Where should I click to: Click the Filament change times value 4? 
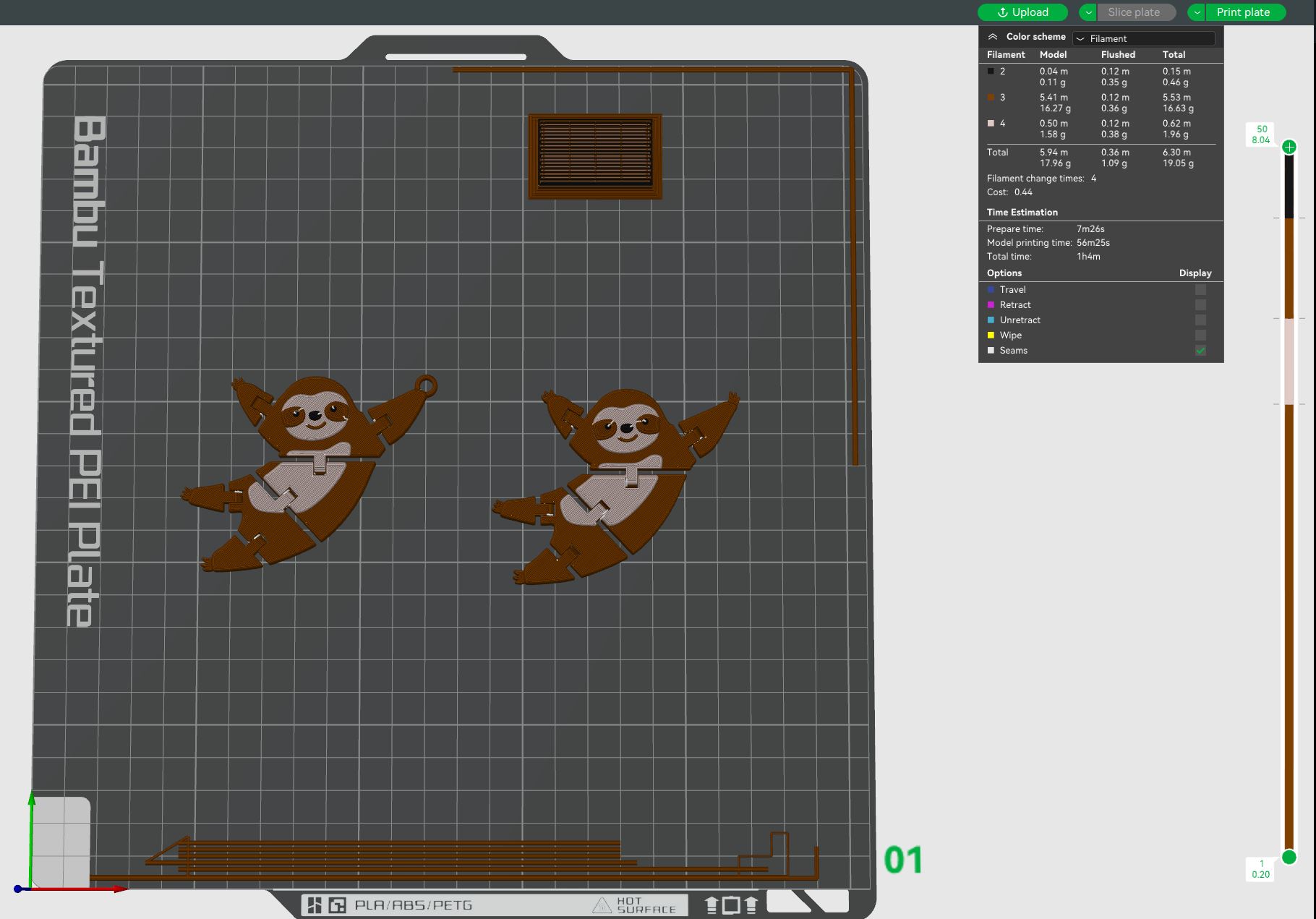[1093, 179]
